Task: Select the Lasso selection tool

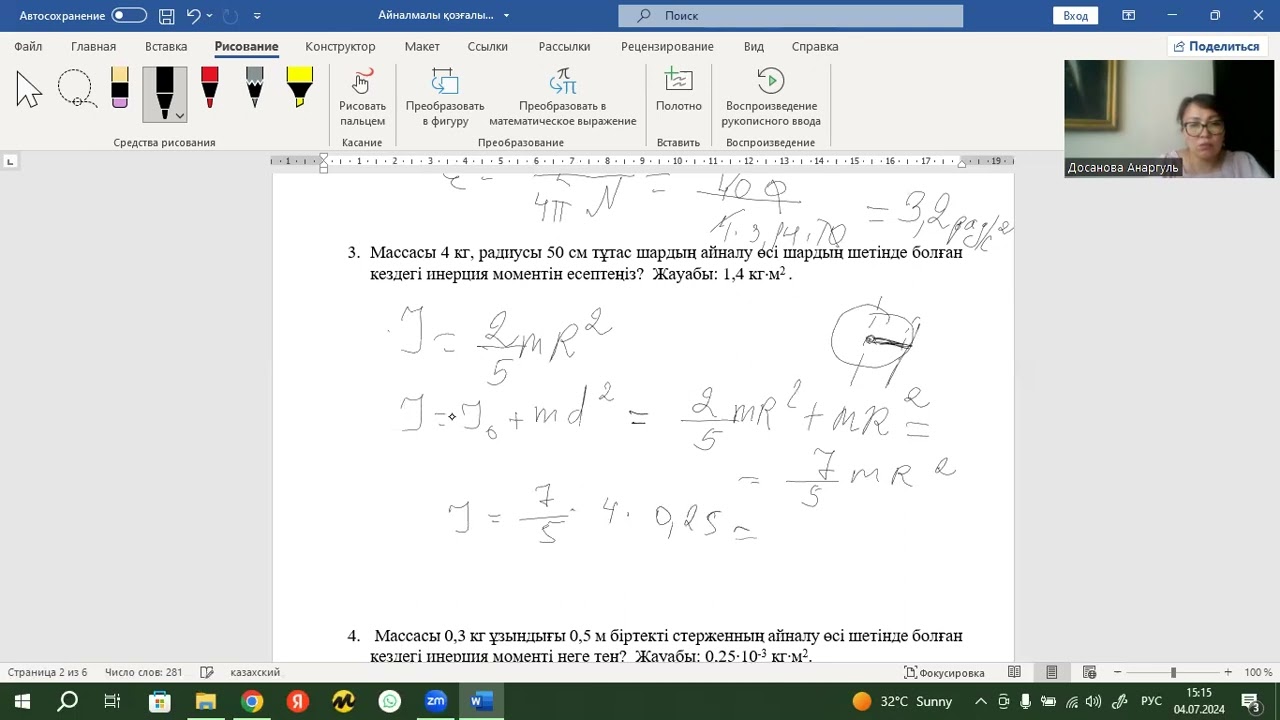Action: [x=76, y=89]
